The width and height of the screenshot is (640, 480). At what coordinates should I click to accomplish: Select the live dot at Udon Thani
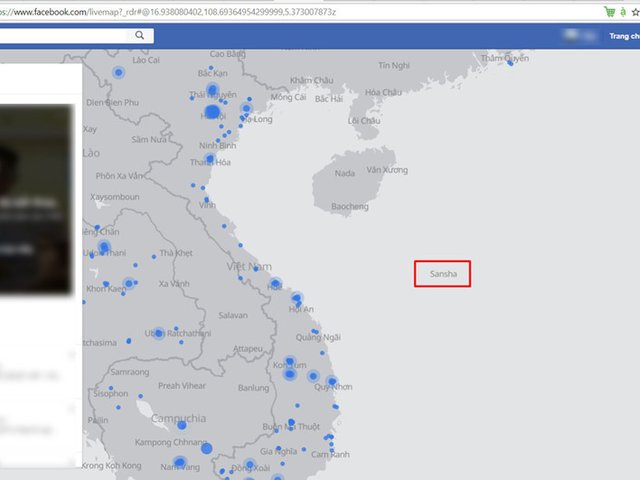(104, 247)
